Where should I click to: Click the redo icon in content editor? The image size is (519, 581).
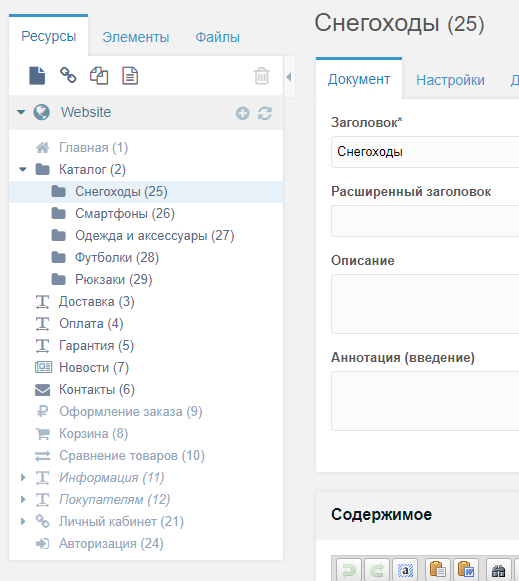pyautogui.click(x=377, y=571)
